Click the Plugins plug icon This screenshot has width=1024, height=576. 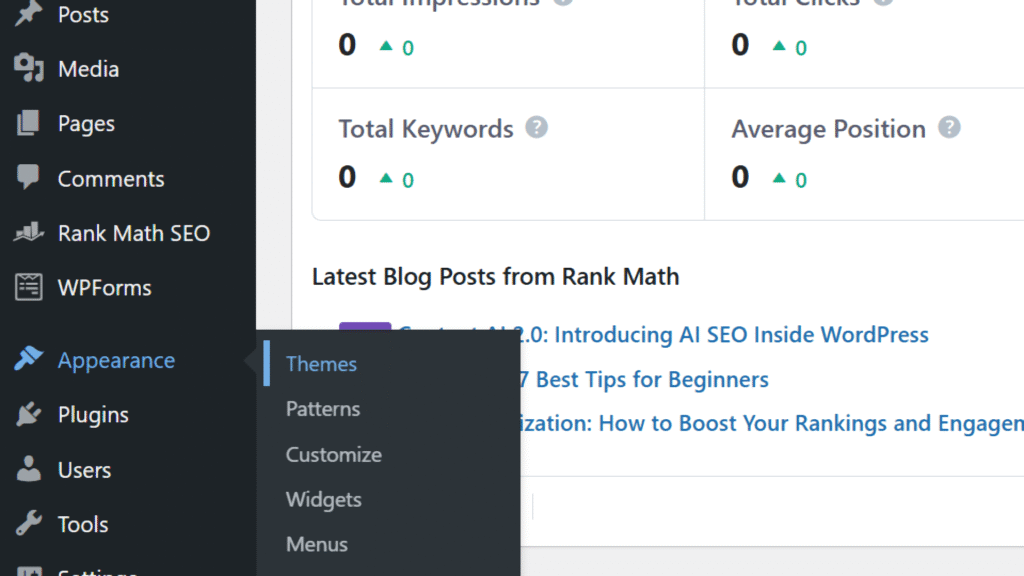28,415
